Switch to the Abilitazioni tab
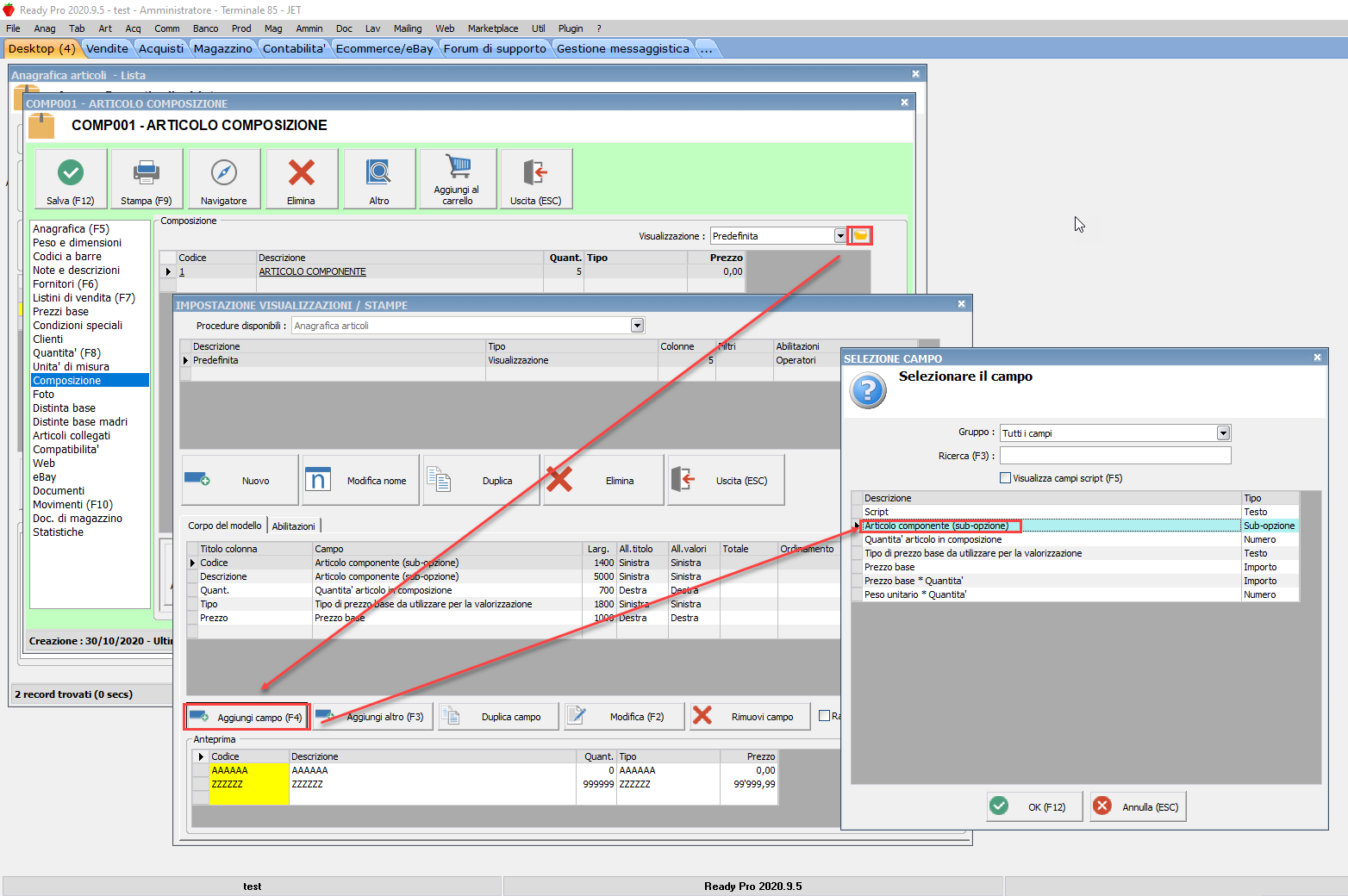Viewport: 1348px width, 896px height. (294, 526)
